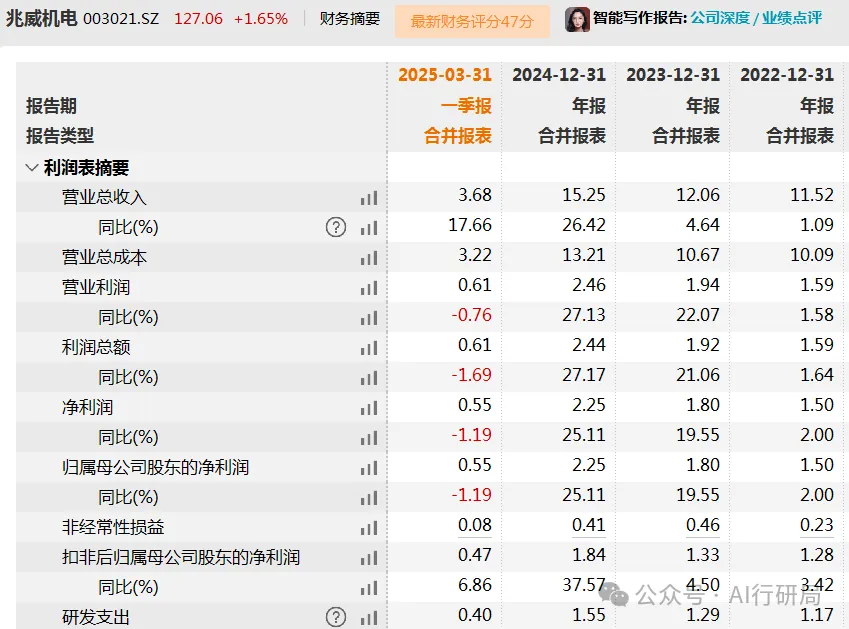Image resolution: width=849 pixels, height=629 pixels.
Task: Click 利润总额 row label
Action: (x=96, y=347)
